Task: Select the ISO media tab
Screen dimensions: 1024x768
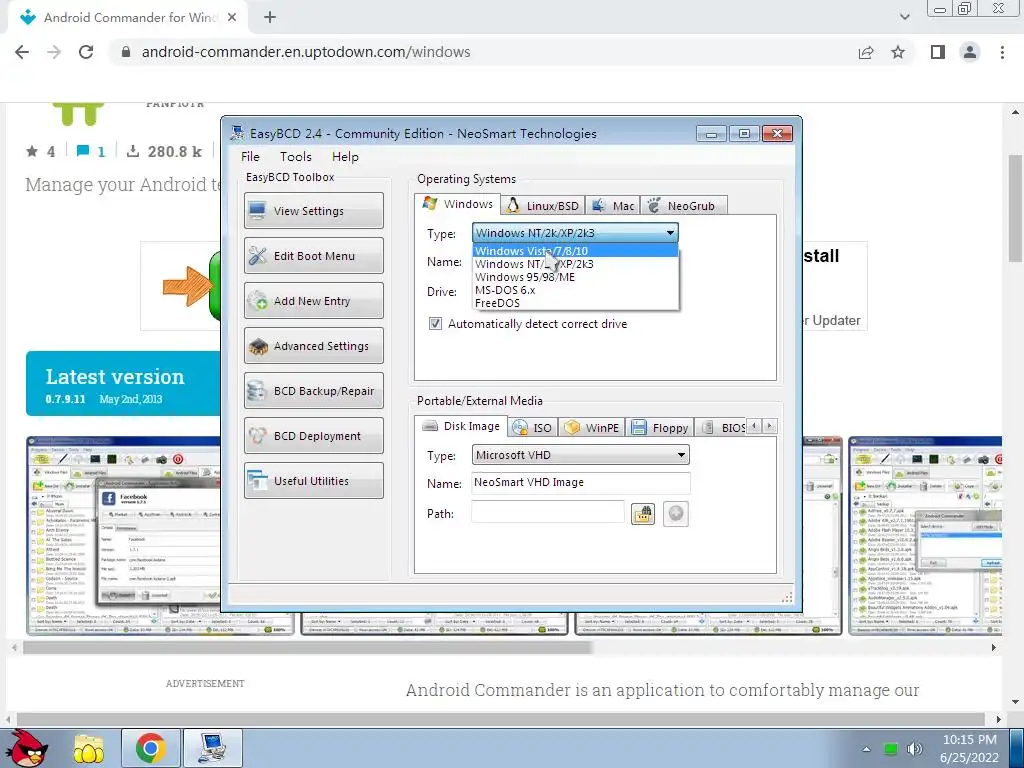Action: (x=533, y=428)
